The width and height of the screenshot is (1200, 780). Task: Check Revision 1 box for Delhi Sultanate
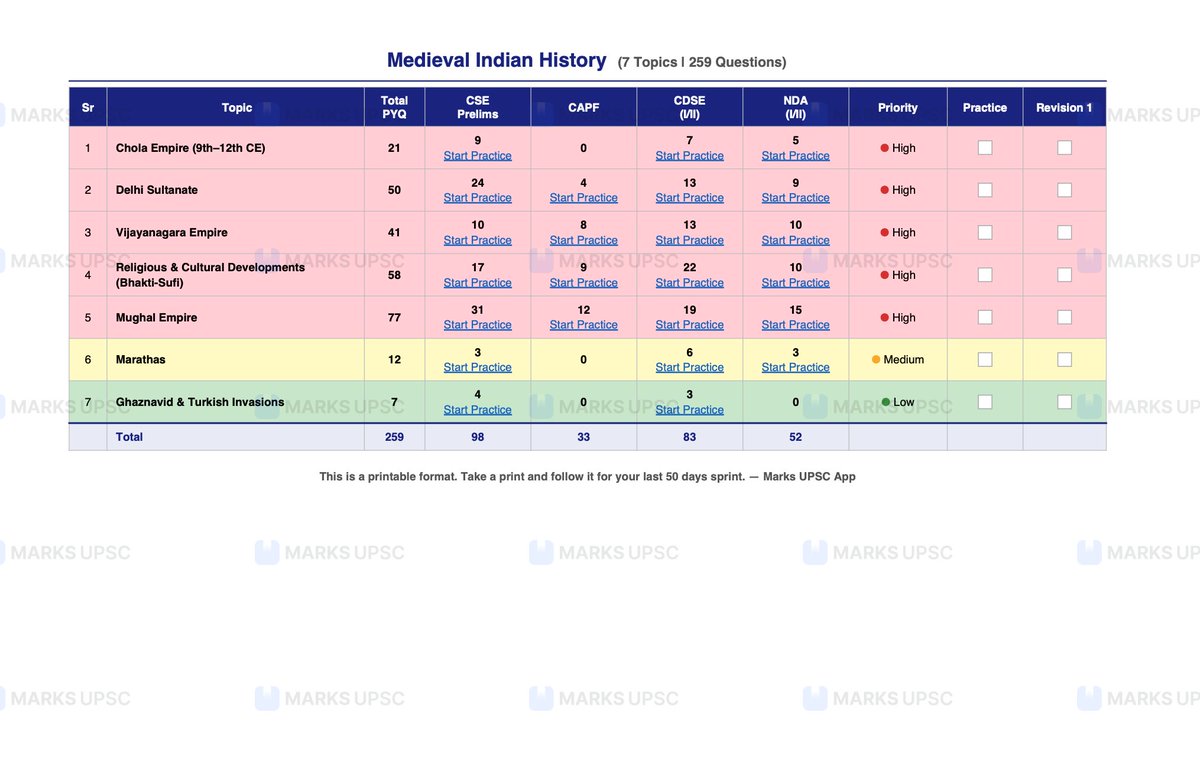tap(1065, 190)
